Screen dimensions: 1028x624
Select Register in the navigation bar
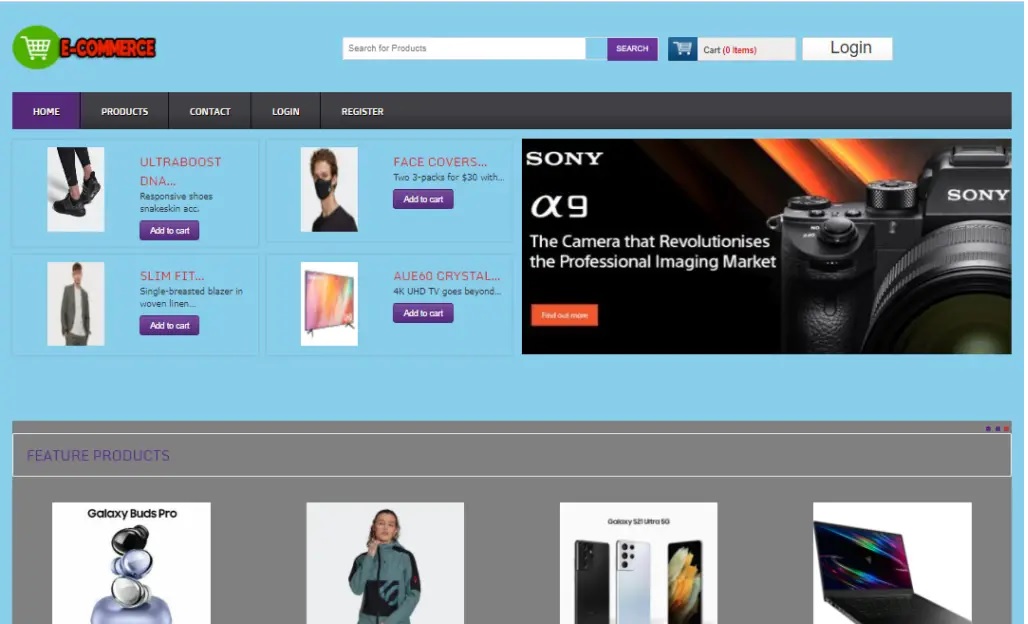click(362, 111)
